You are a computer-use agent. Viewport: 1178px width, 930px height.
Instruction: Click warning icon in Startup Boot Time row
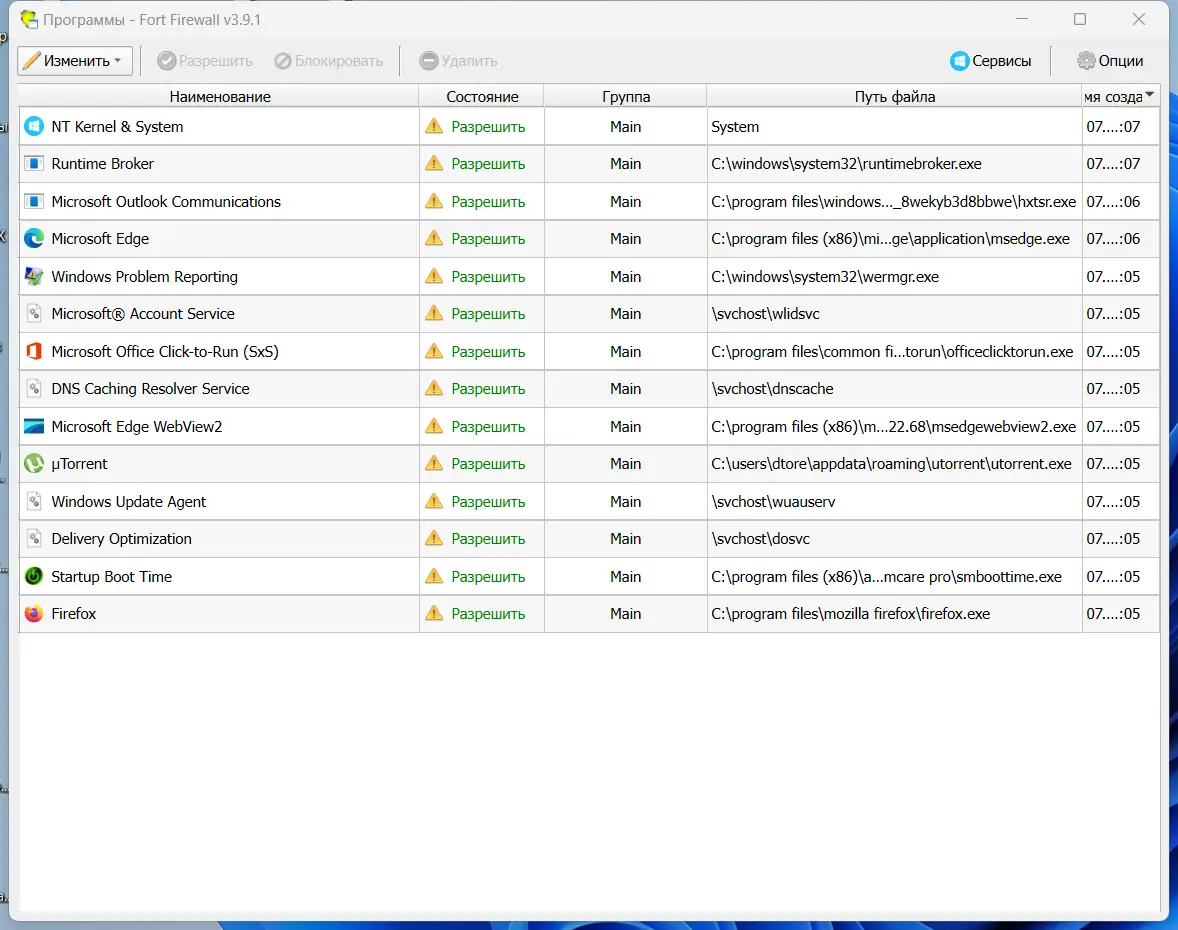coord(433,576)
